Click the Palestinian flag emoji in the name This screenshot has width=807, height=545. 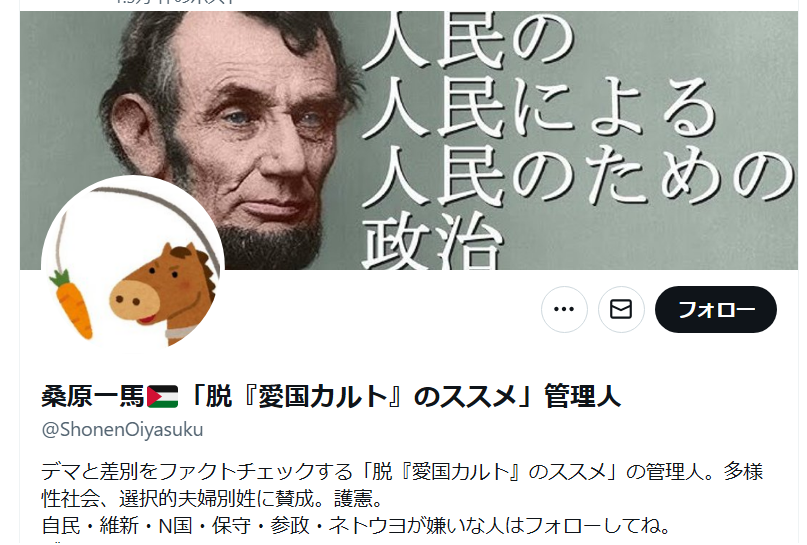point(163,397)
